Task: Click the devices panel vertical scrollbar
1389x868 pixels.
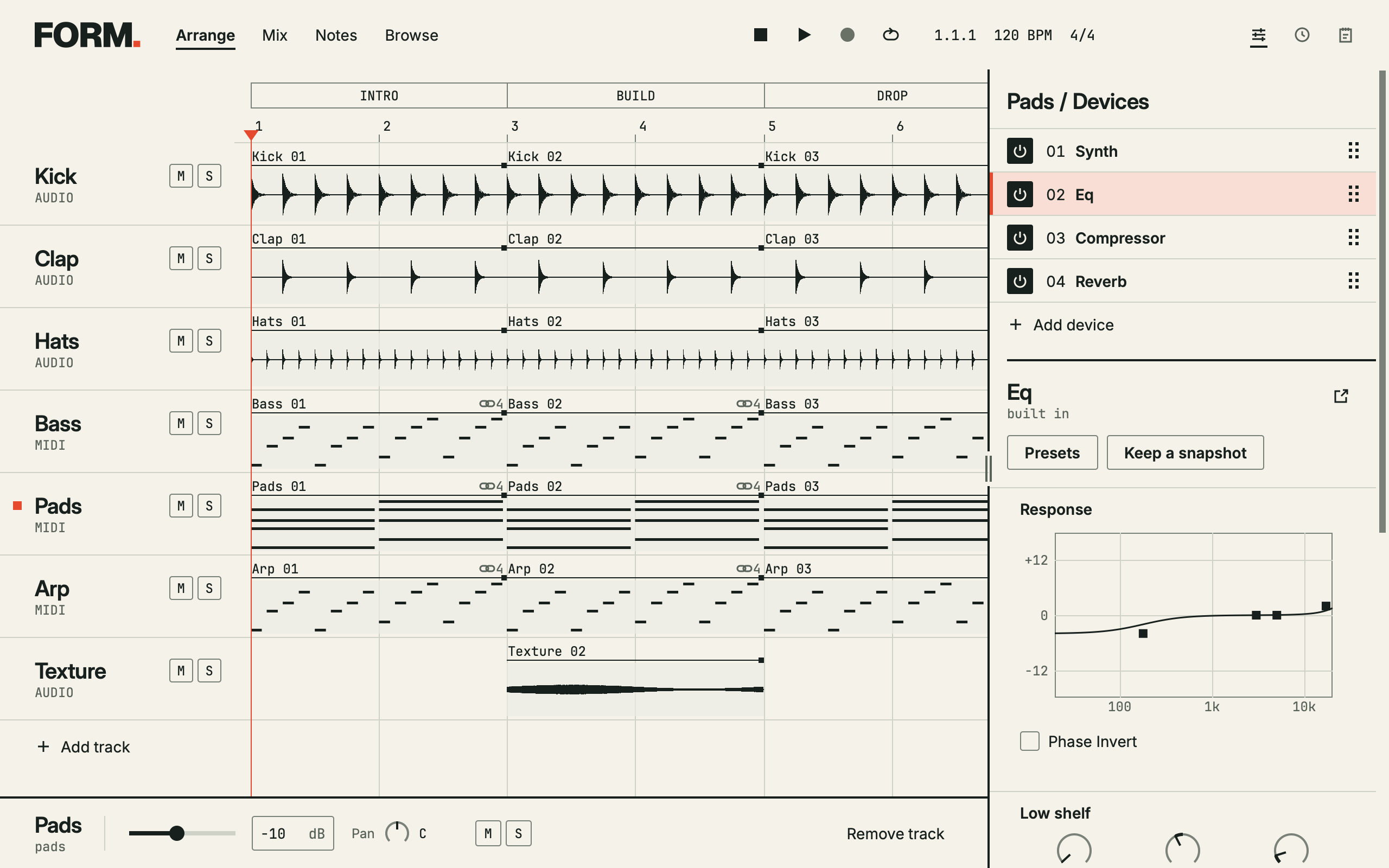Action: point(1382,302)
